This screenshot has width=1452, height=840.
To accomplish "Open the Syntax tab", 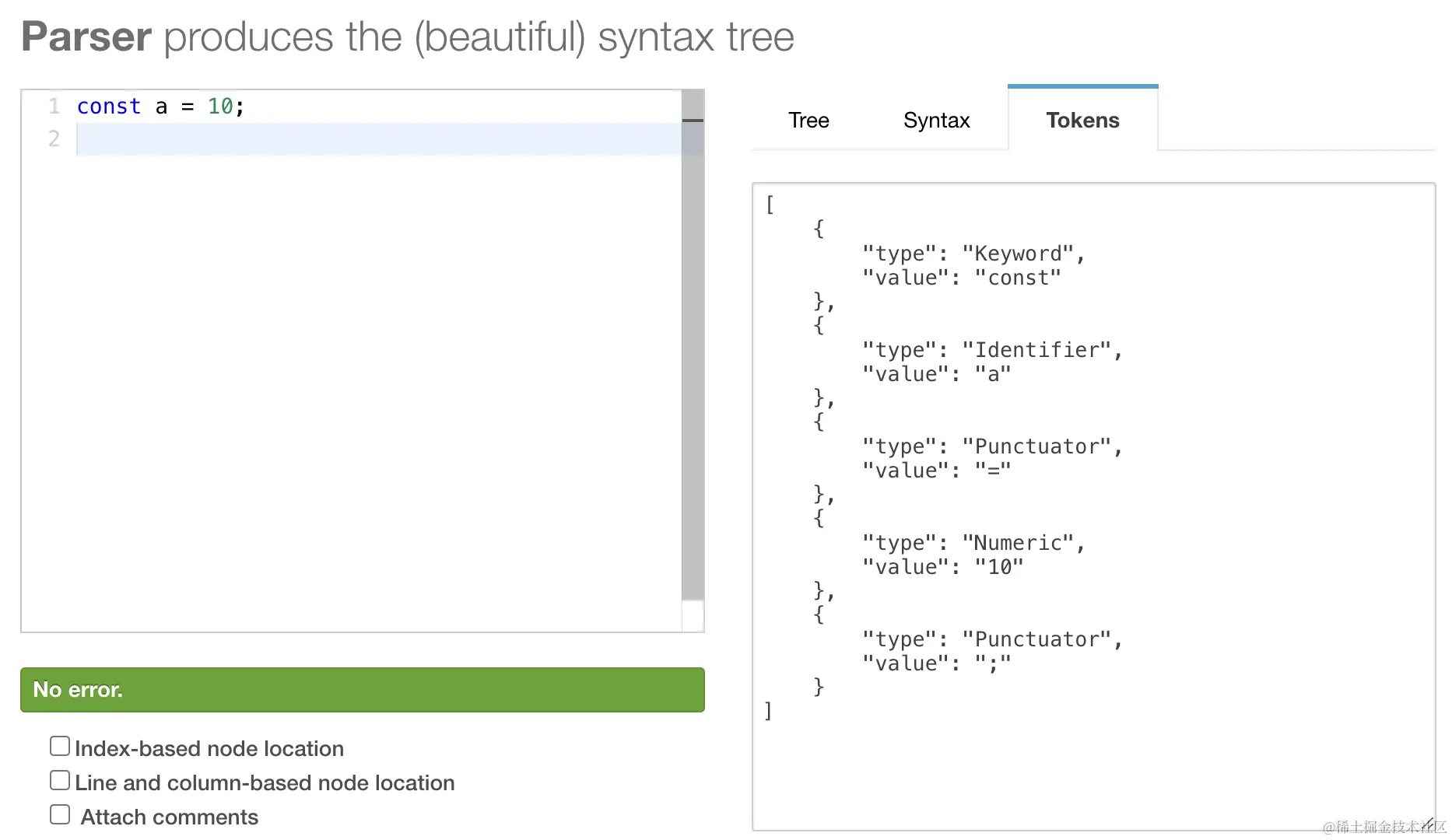I will [x=936, y=121].
